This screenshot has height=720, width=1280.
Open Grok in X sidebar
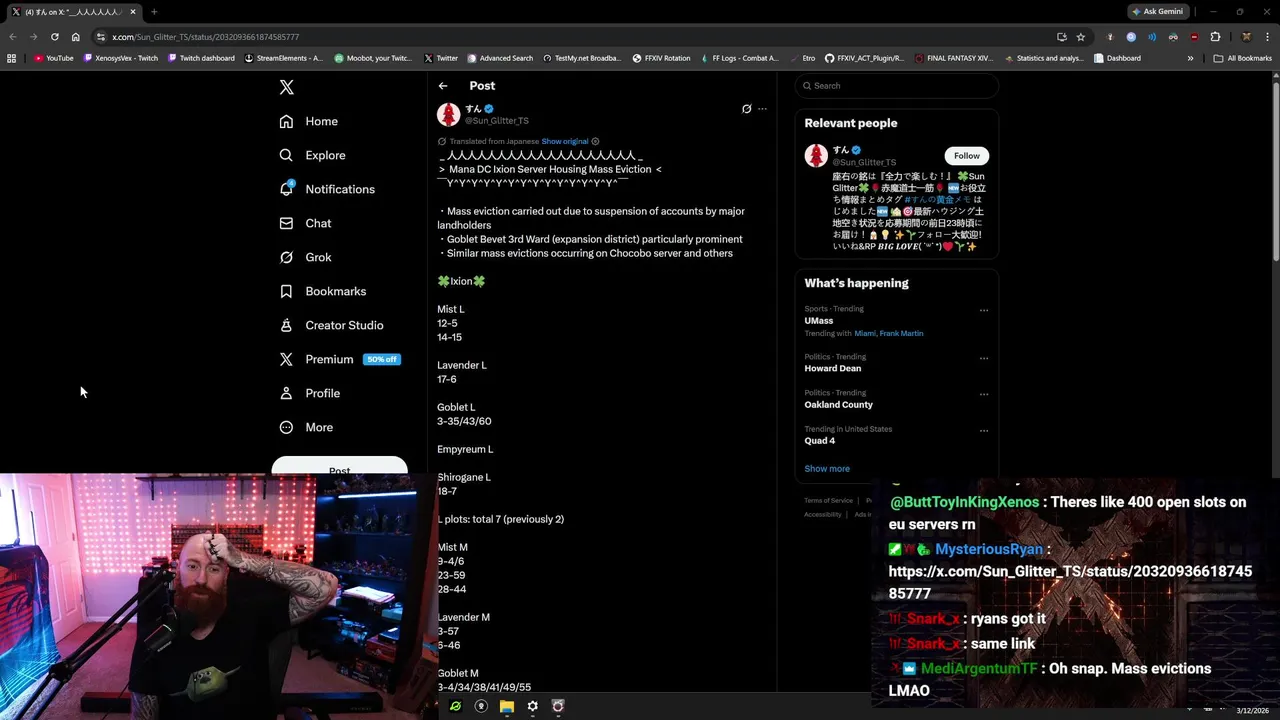click(x=305, y=257)
